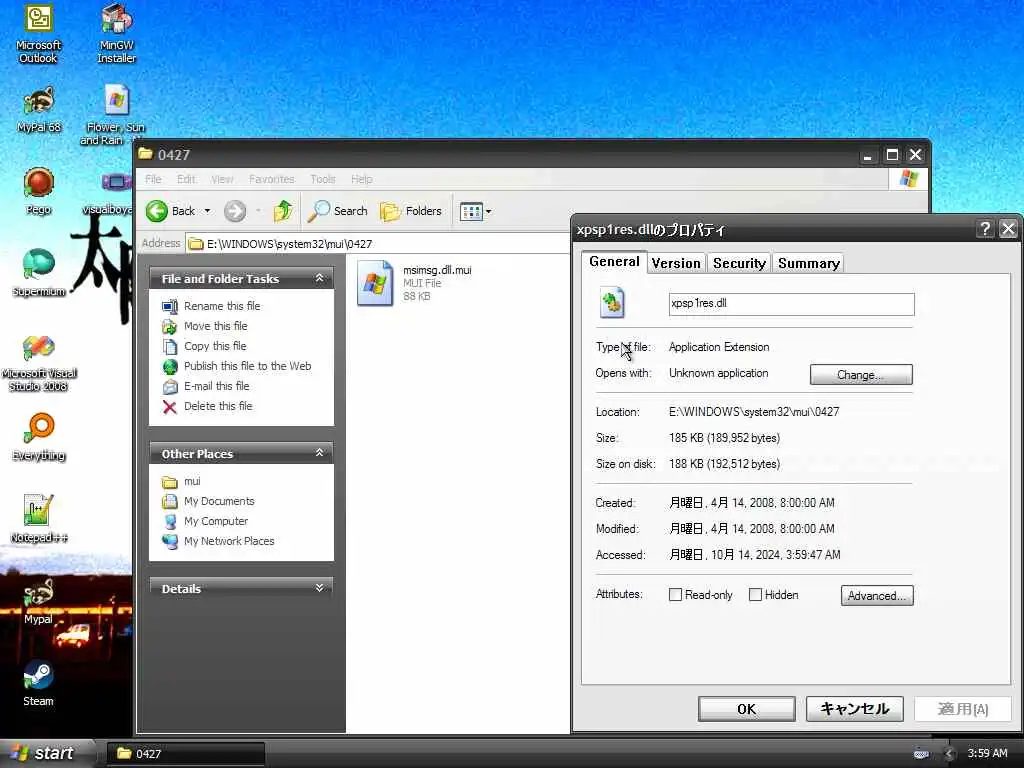Click the 0427 taskbar button
The width and height of the screenshot is (1024, 768).
coord(185,754)
